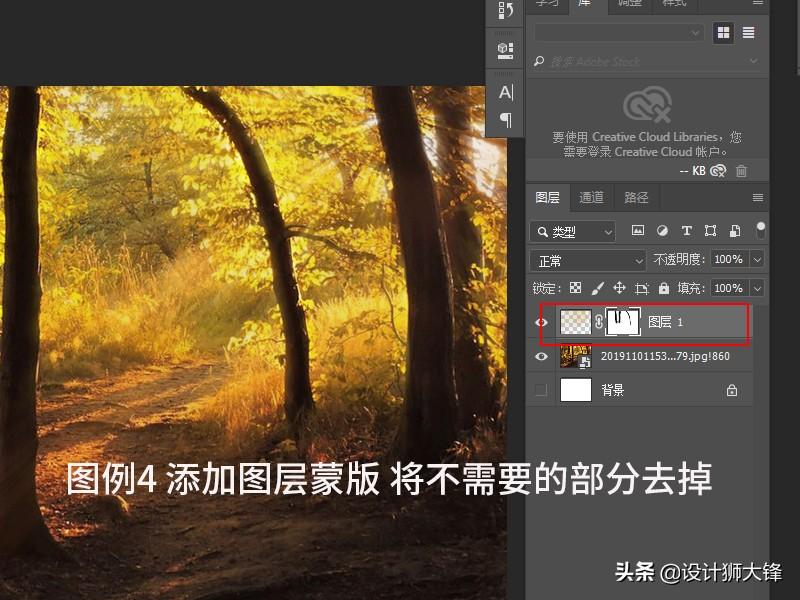Select the white 背景 layer thumbnail
The image size is (800, 600).
[x=576, y=390]
